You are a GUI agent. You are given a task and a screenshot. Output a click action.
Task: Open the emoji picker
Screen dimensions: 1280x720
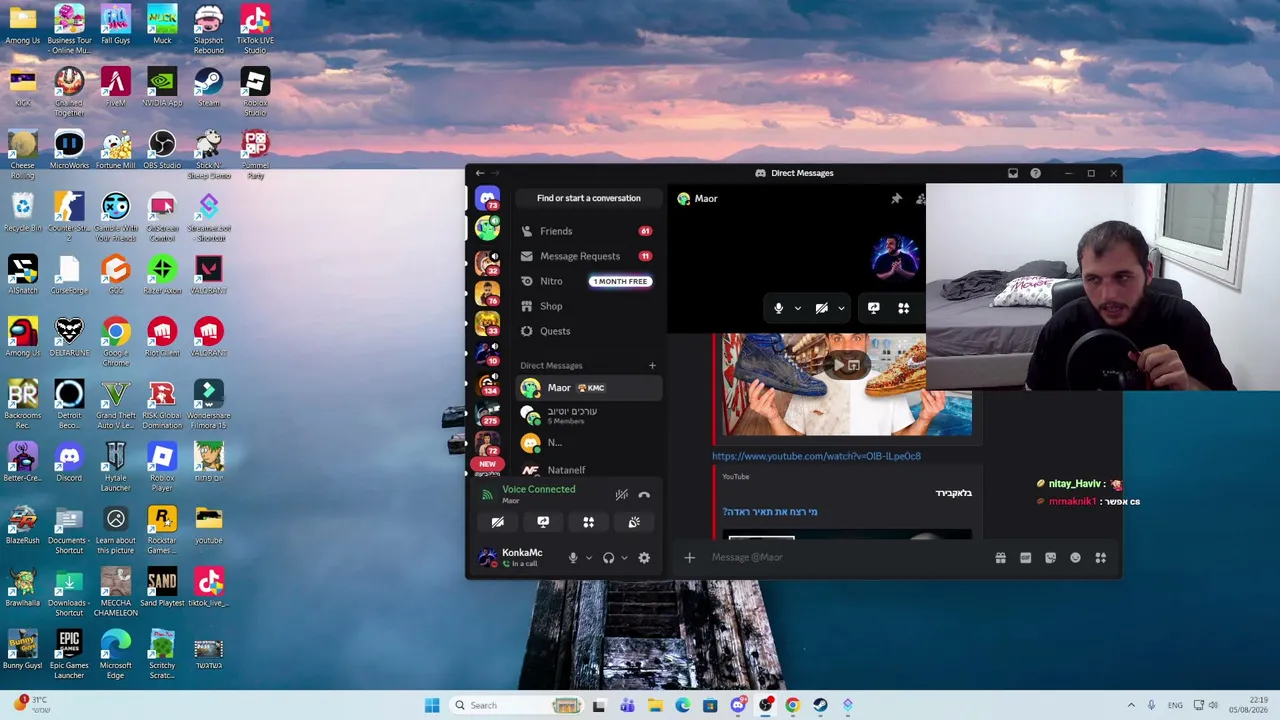[1075, 558]
